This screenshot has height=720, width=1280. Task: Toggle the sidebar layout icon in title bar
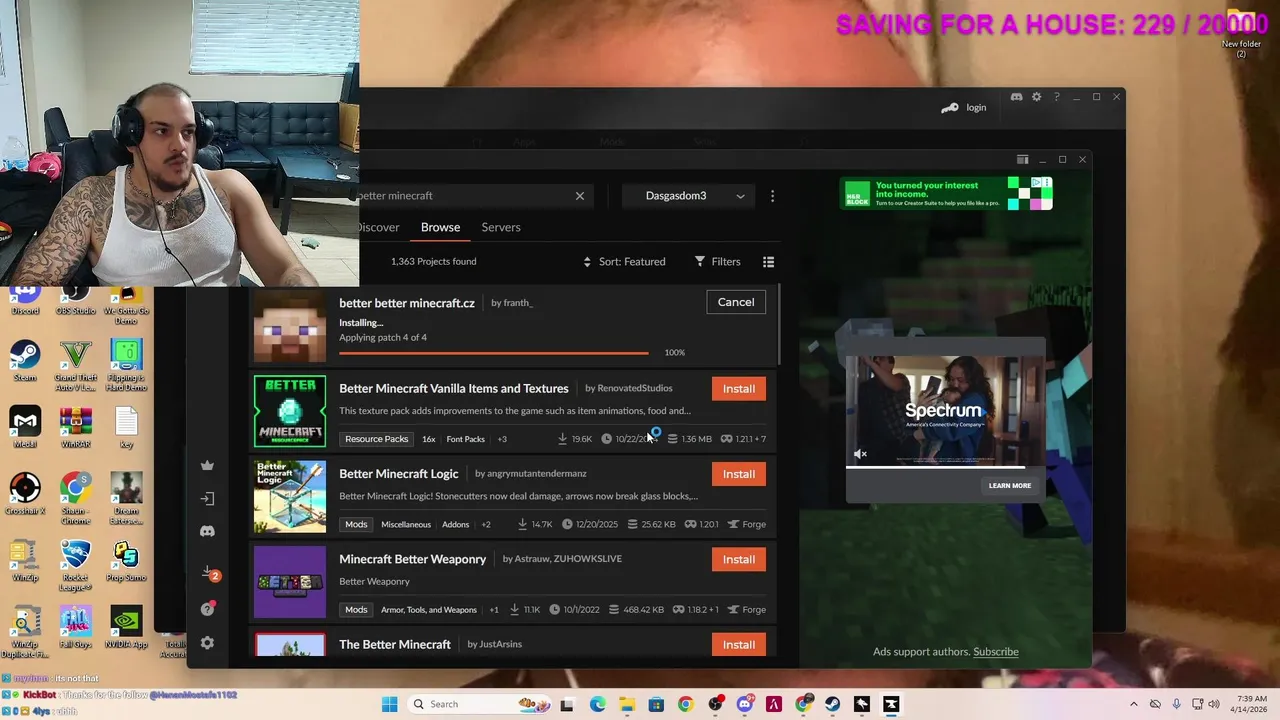tap(1022, 159)
